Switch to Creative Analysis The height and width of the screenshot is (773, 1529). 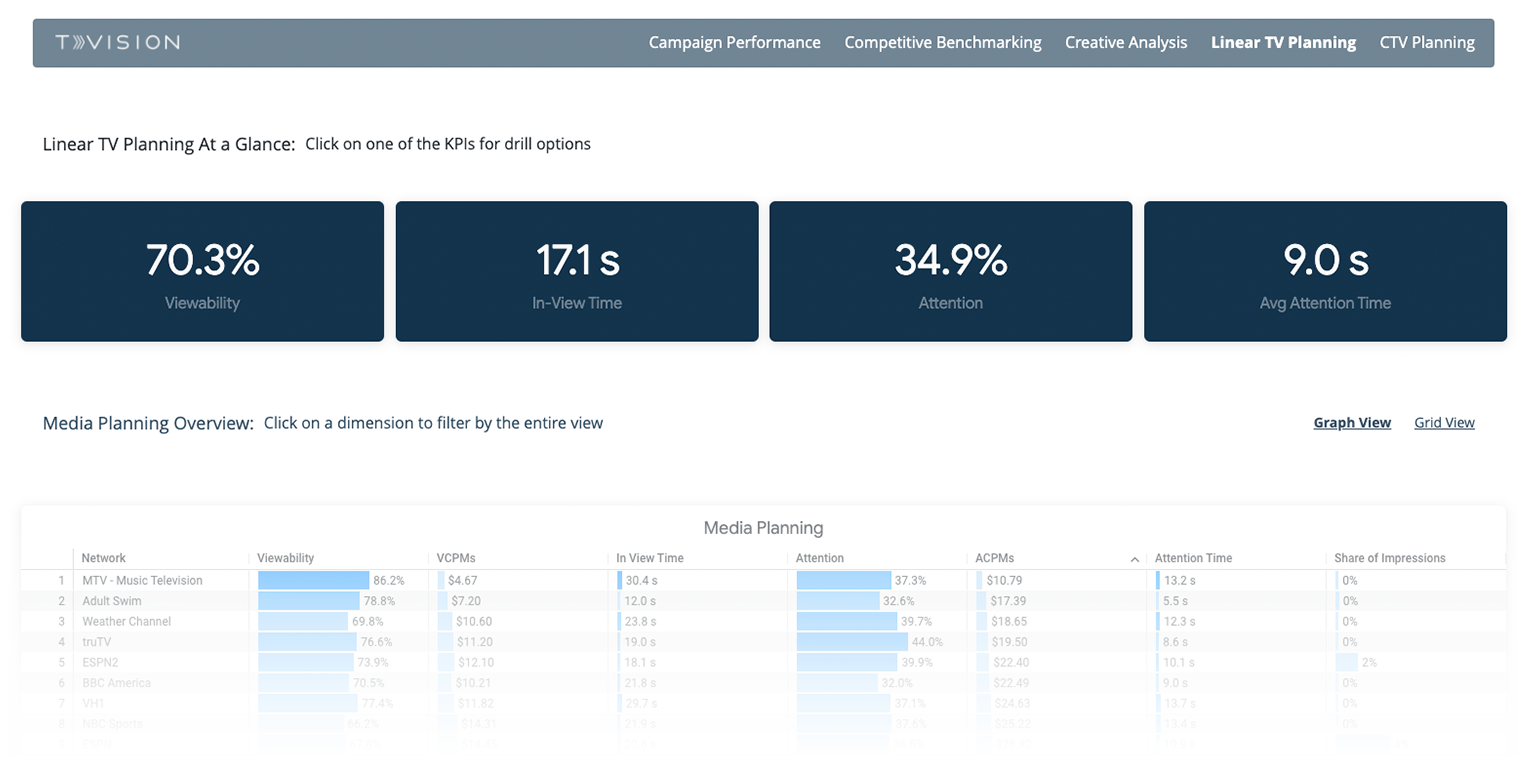coord(1124,42)
